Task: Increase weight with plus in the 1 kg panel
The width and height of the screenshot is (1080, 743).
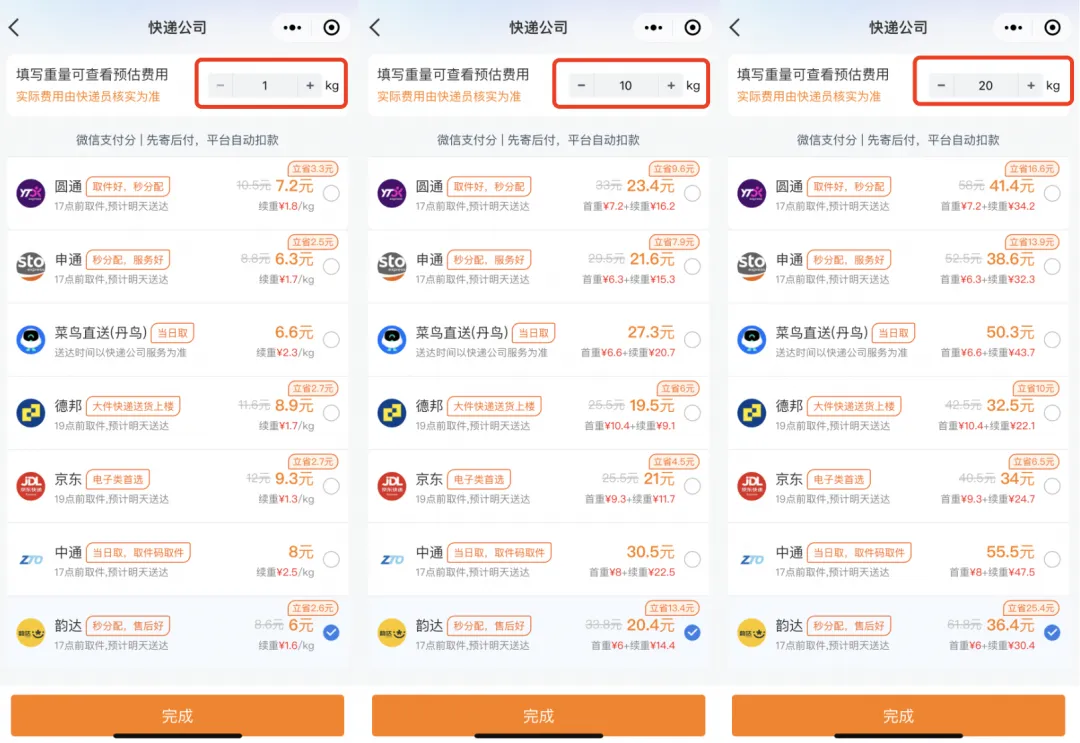Action: click(x=310, y=85)
